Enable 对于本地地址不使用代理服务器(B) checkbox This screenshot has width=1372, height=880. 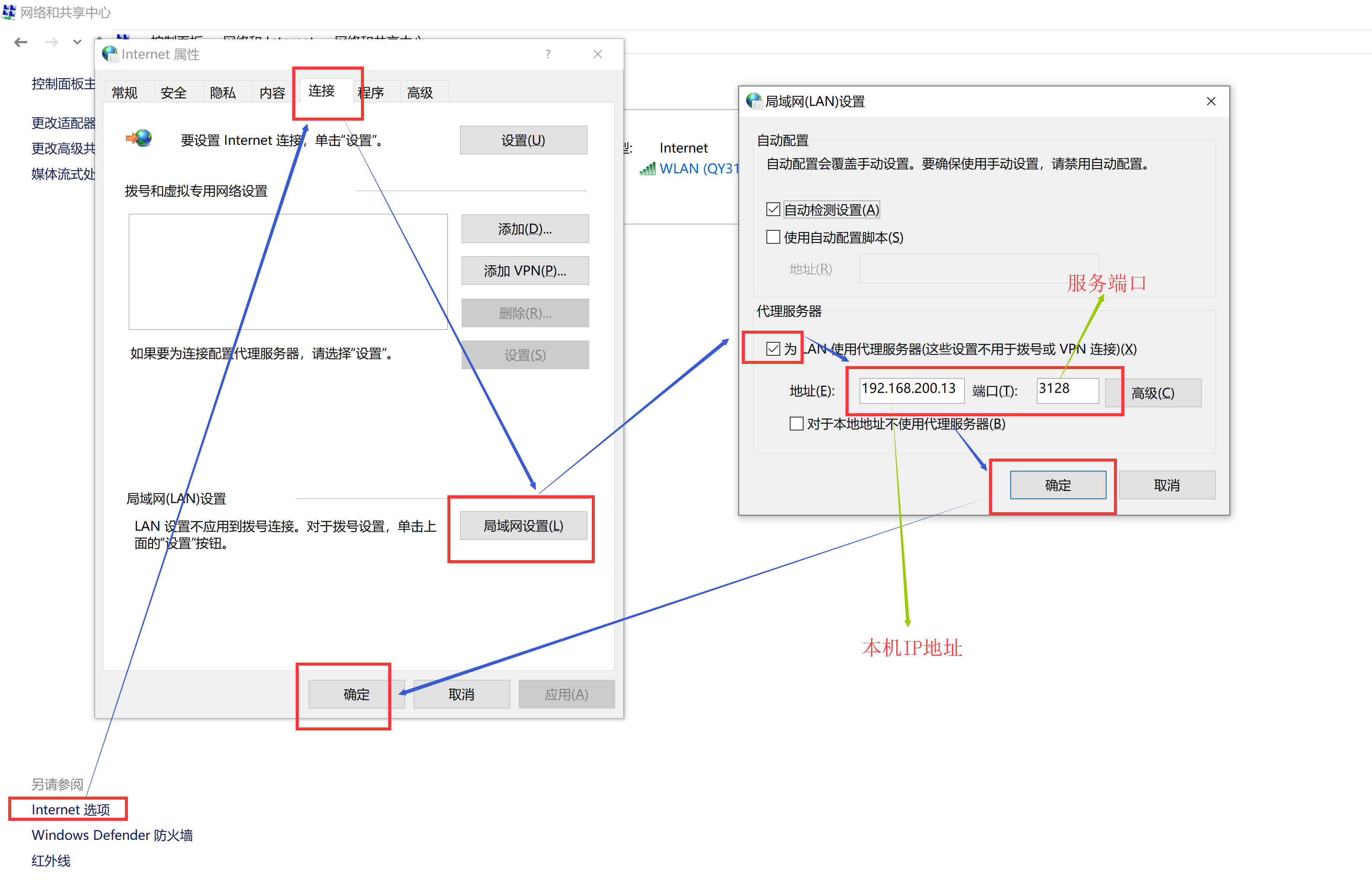[x=797, y=424]
